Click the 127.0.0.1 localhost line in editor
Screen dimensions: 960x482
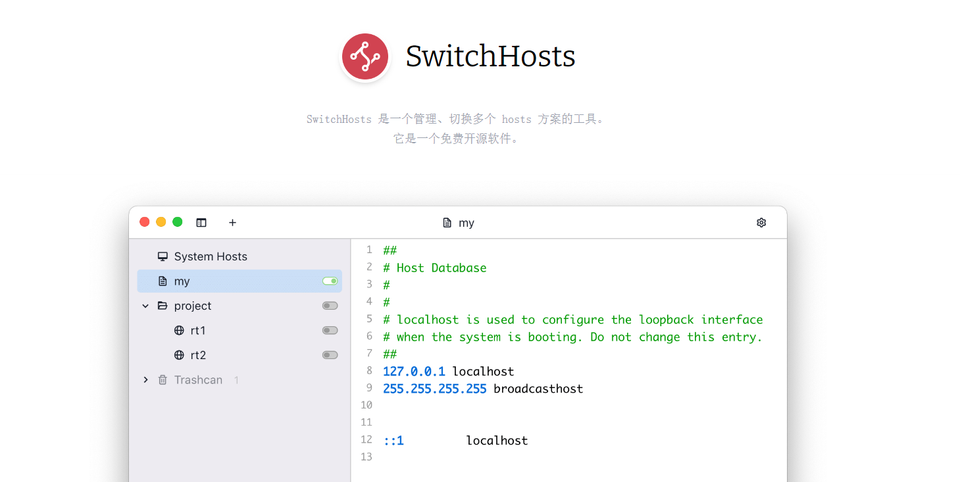[448, 371]
